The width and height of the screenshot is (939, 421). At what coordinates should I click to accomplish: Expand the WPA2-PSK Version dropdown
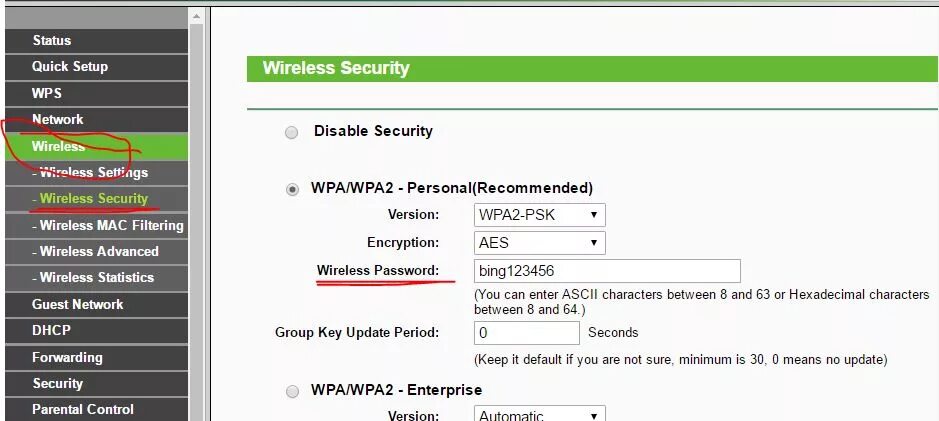click(540, 215)
